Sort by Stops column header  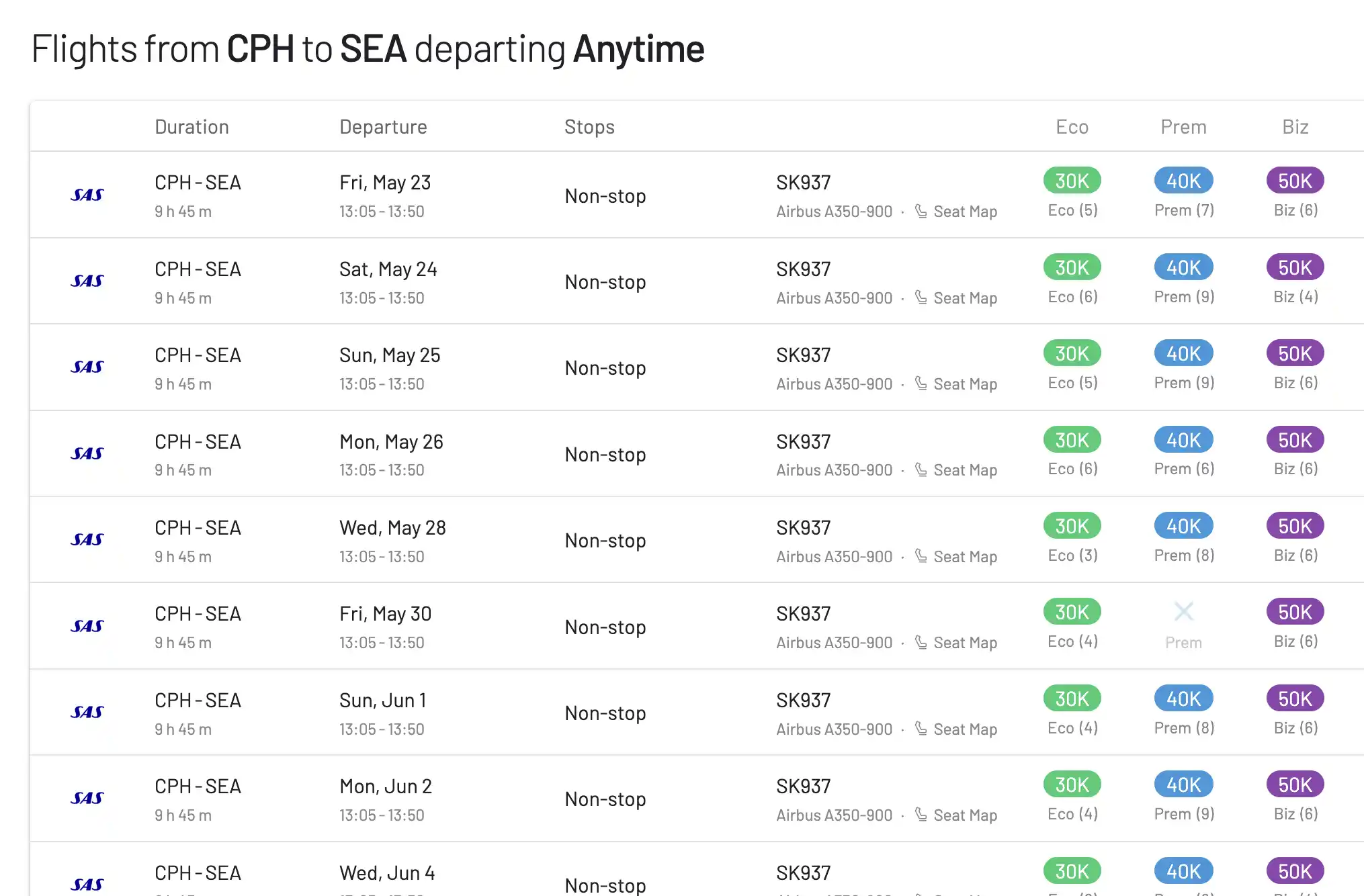[x=590, y=127]
